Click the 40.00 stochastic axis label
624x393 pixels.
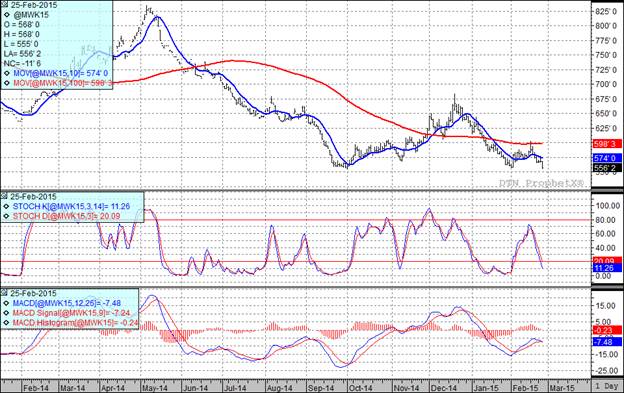(x=605, y=248)
